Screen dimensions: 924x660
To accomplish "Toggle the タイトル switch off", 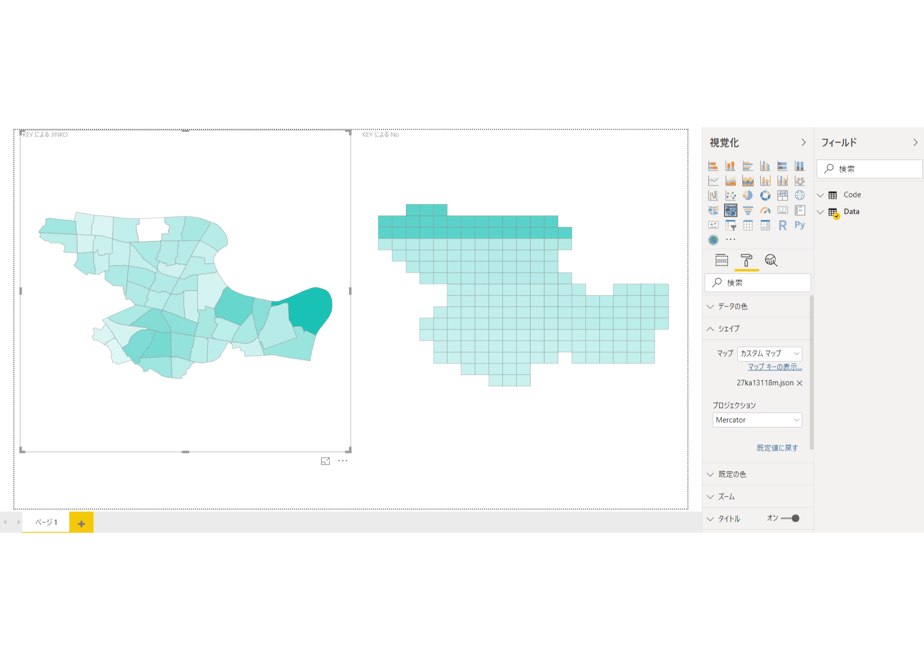I will point(790,519).
